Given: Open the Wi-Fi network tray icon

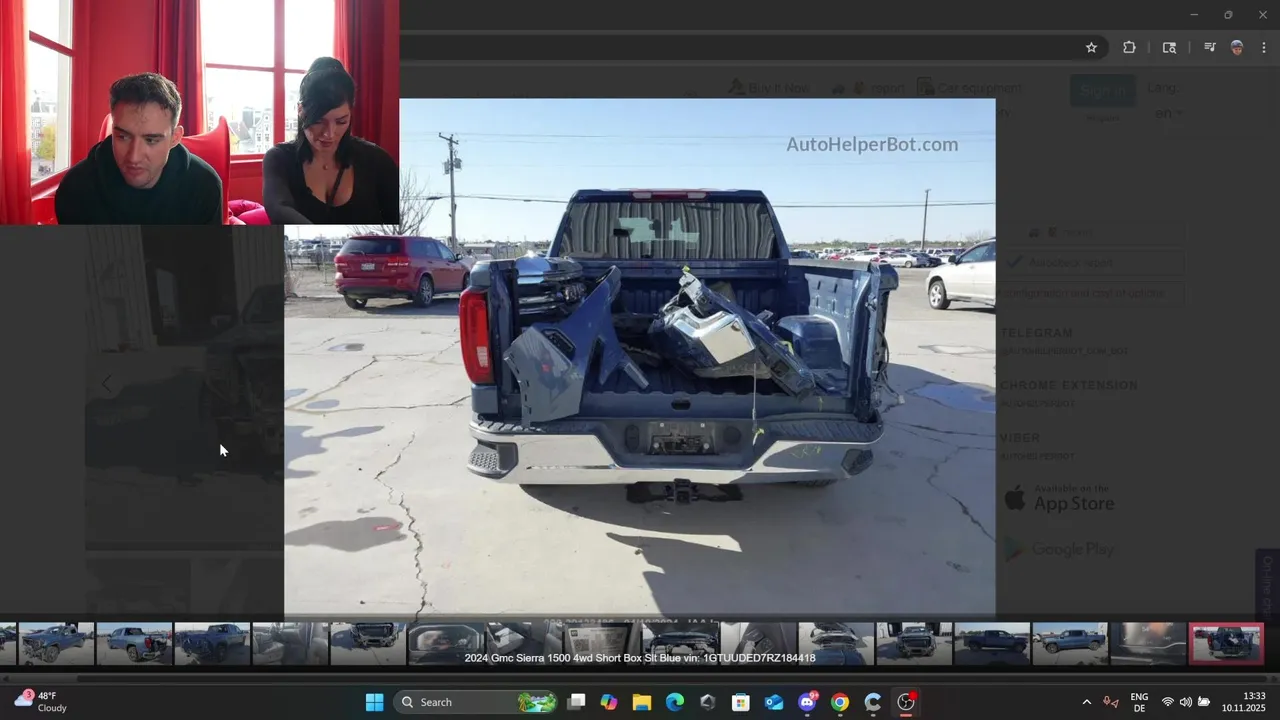Looking at the screenshot, I should point(1167,702).
